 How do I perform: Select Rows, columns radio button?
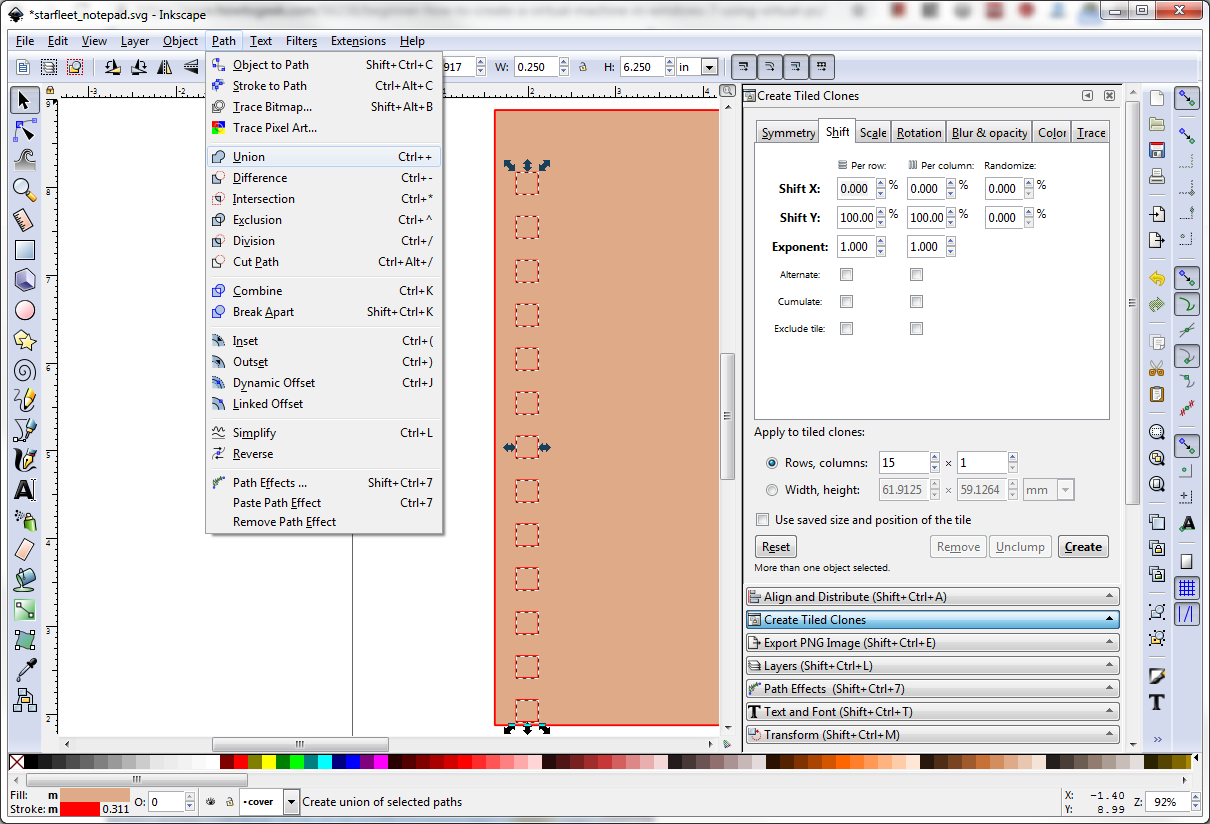click(x=771, y=463)
